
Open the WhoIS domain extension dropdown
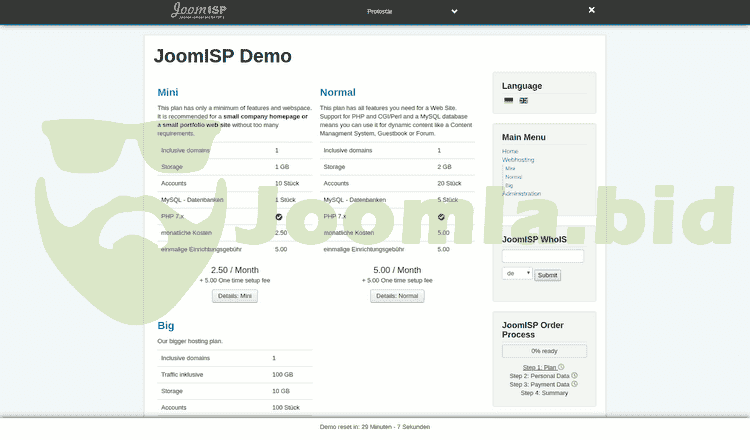coord(517,273)
